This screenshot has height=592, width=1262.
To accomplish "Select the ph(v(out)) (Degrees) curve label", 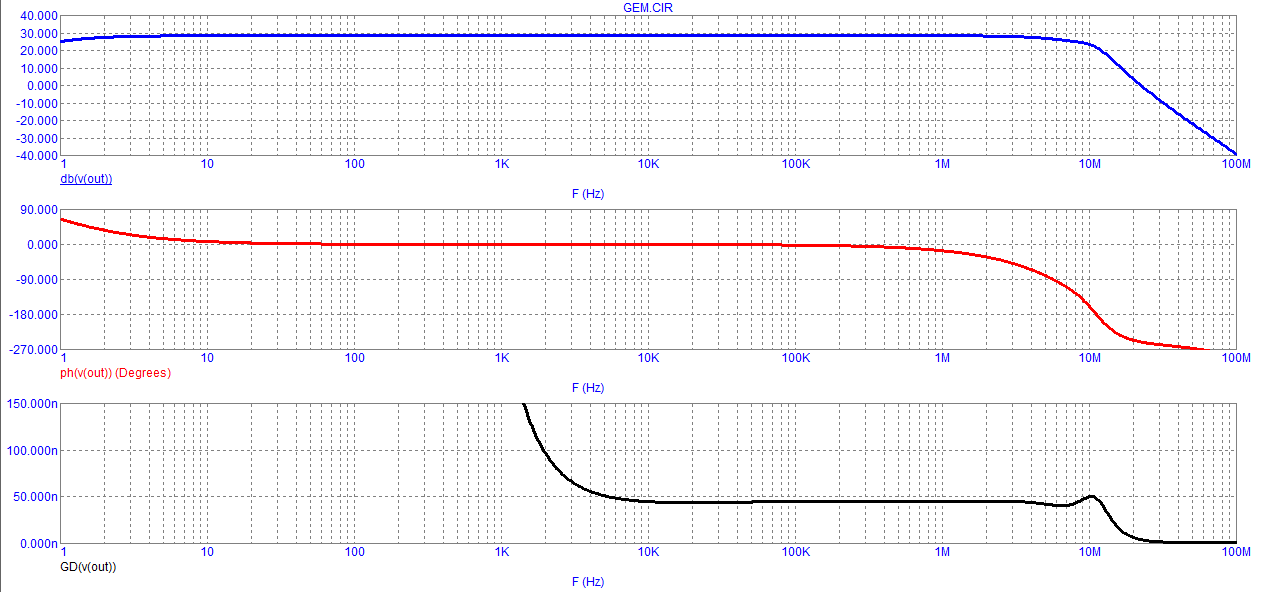I will click(116, 373).
